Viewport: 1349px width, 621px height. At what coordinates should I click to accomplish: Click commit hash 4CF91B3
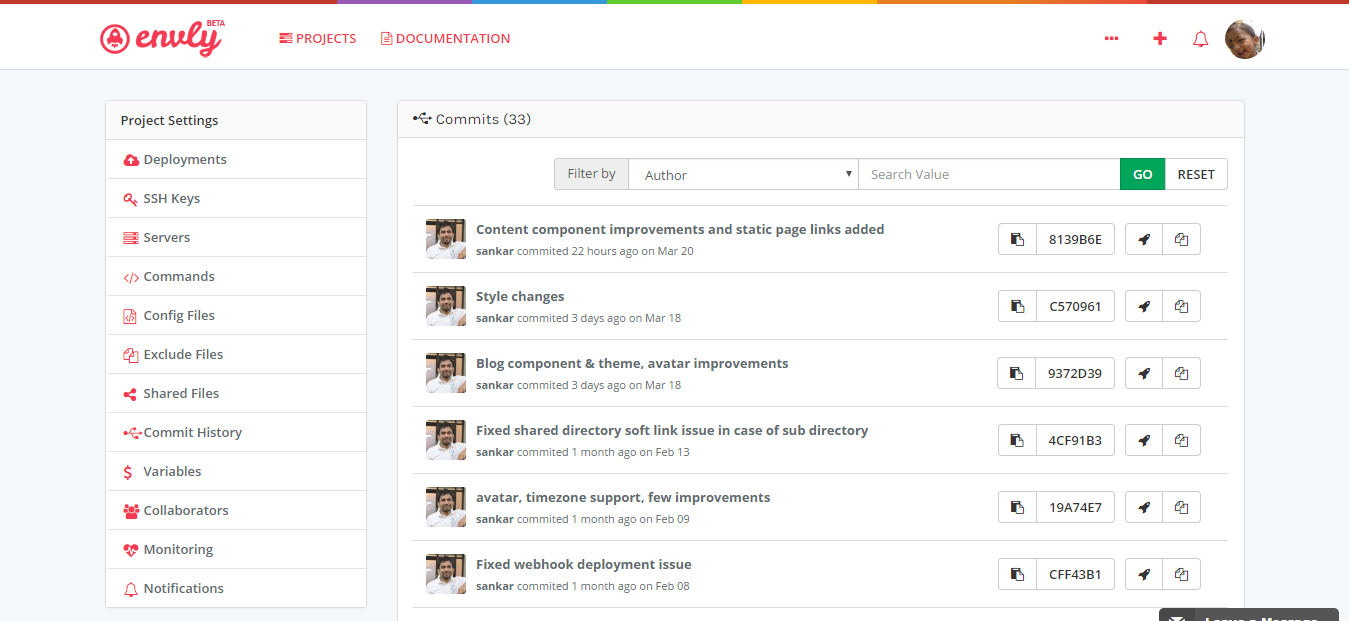(x=1075, y=440)
